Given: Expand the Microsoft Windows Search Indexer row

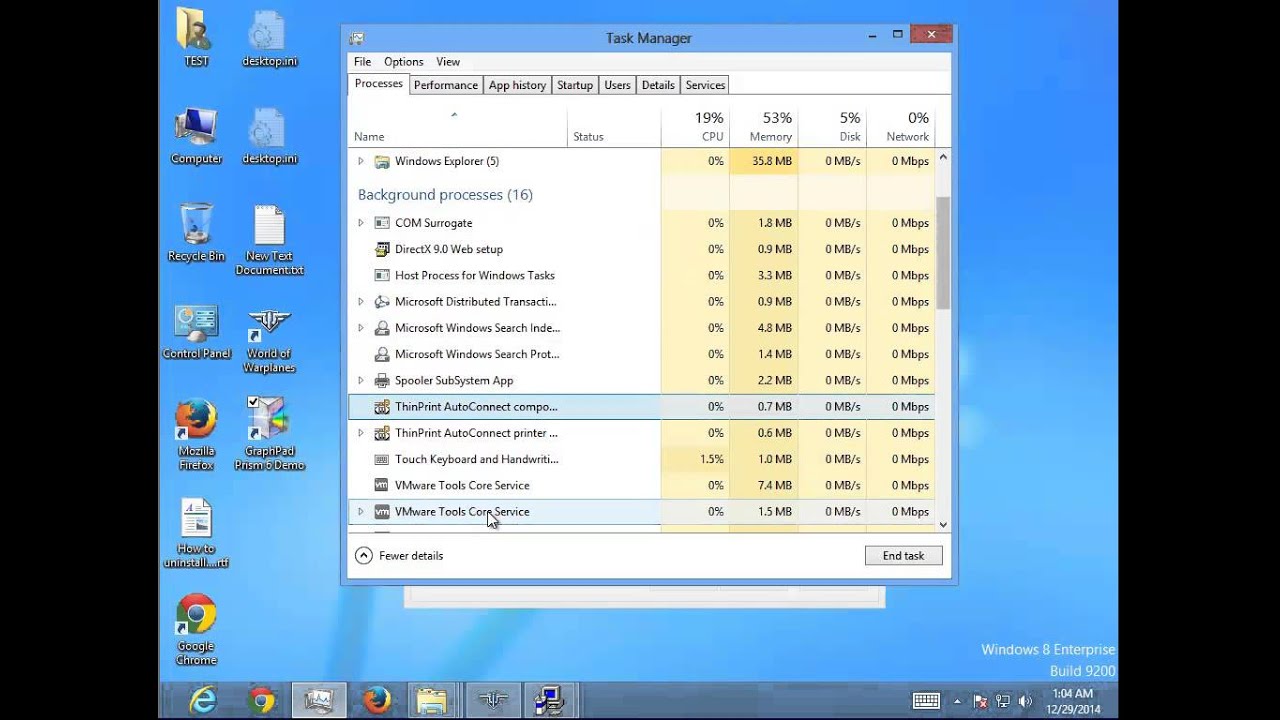Looking at the screenshot, I should (x=361, y=328).
